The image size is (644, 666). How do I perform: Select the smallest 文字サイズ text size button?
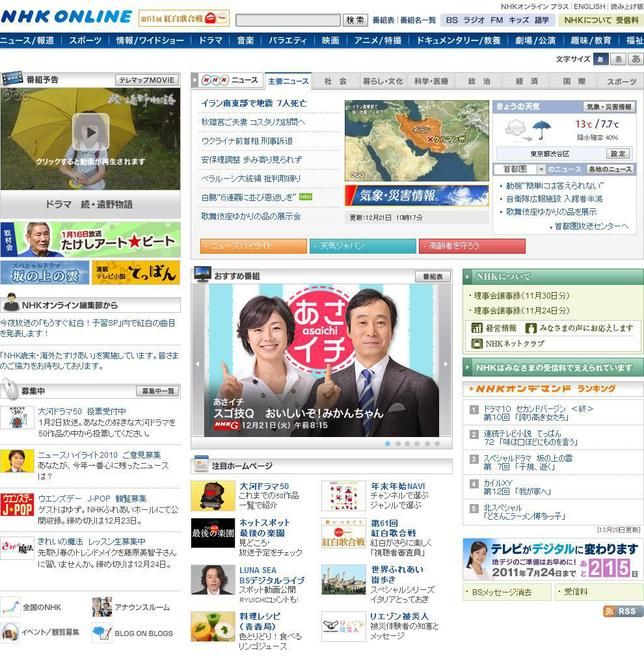[x=600, y=59]
